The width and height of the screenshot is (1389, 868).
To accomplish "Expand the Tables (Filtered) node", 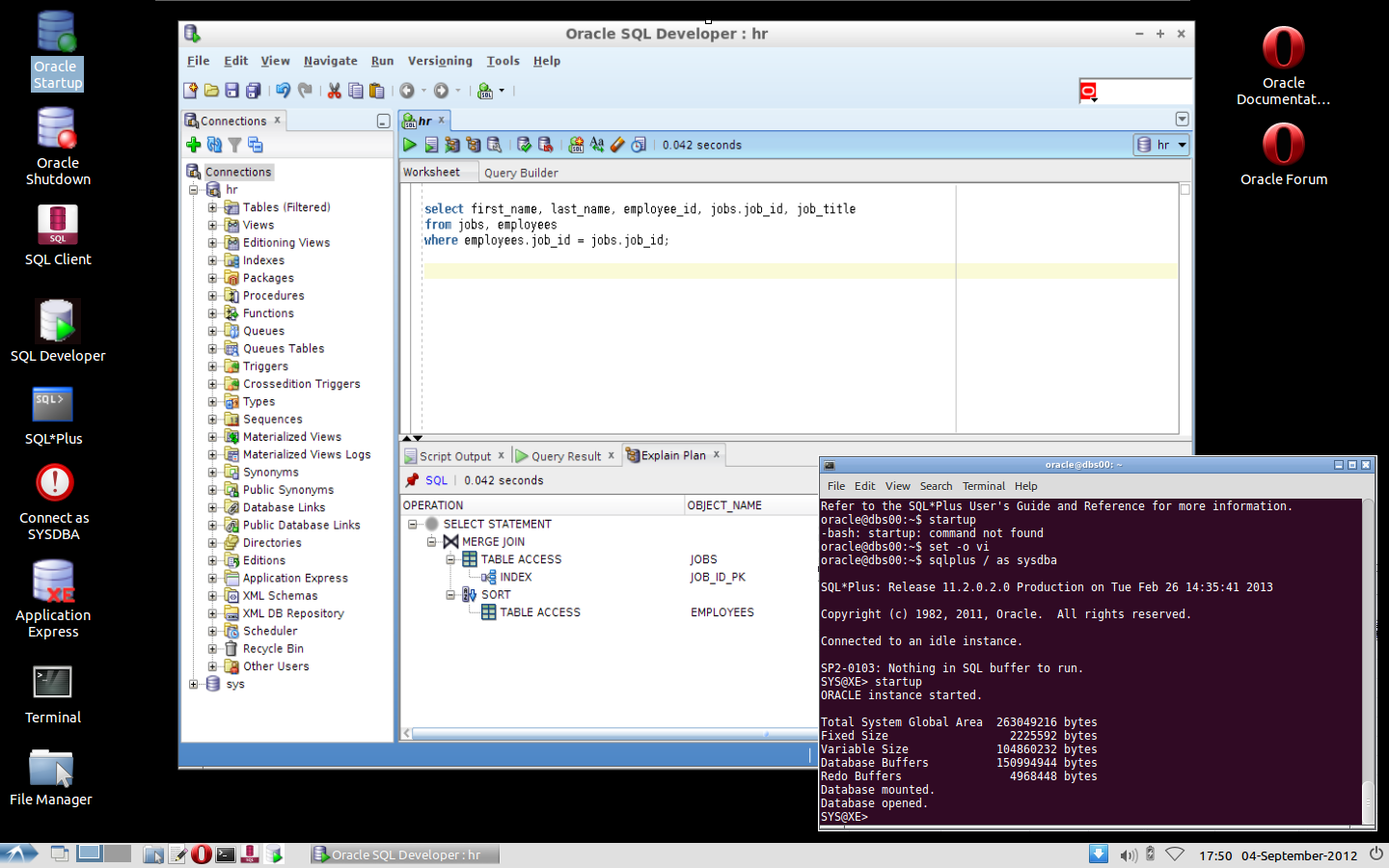I will (212, 207).
